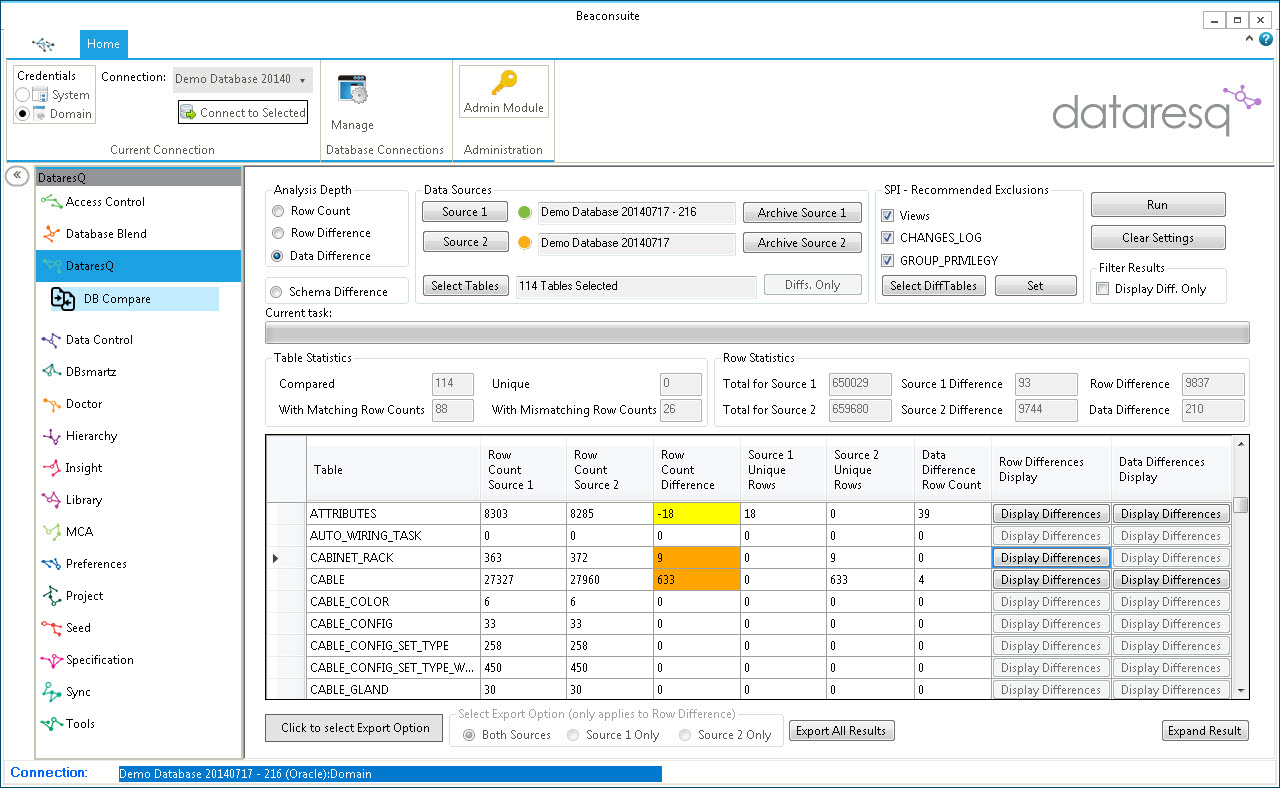This screenshot has height=788, width=1280.
Task: Click the Select DiffTables button
Action: coord(934,286)
